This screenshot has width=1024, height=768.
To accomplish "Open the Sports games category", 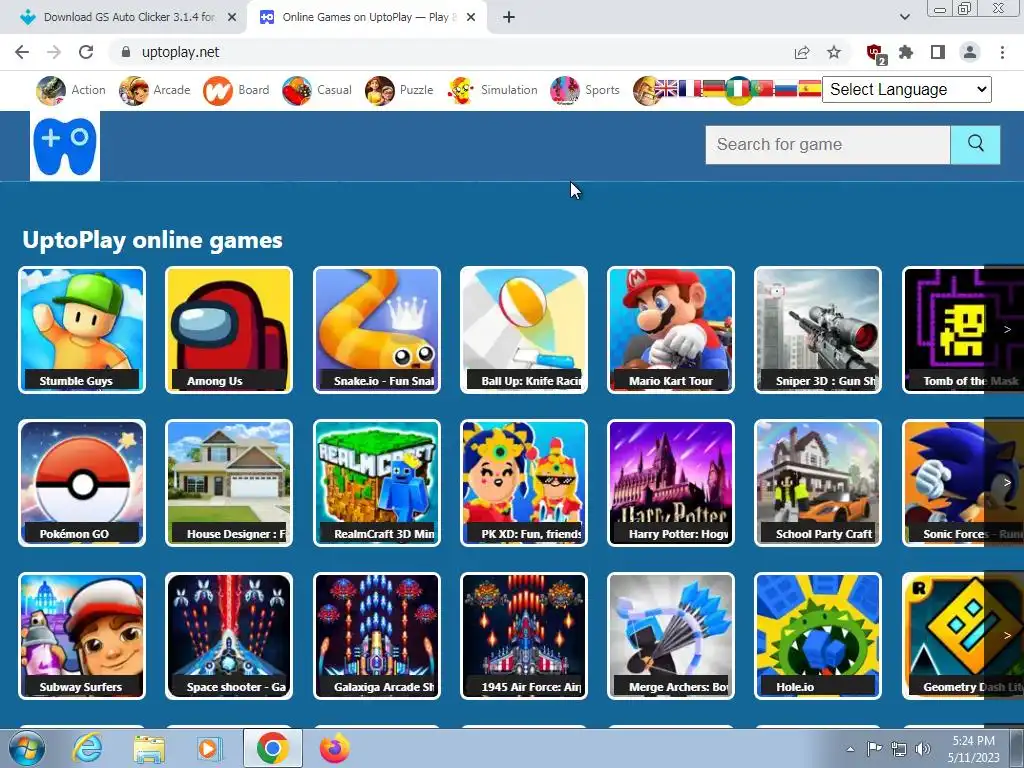I will pyautogui.click(x=584, y=90).
